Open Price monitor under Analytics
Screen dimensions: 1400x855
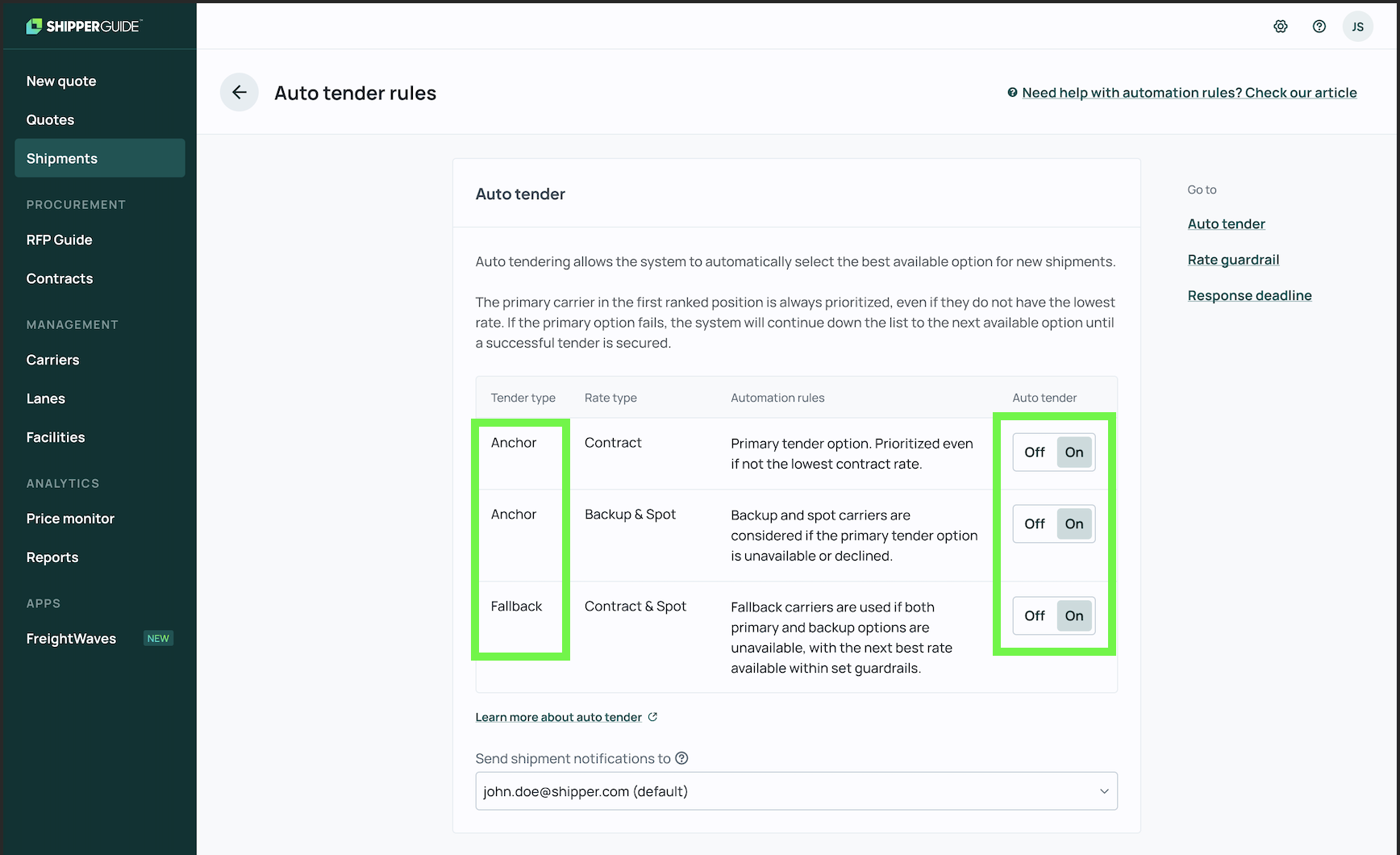click(69, 519)
